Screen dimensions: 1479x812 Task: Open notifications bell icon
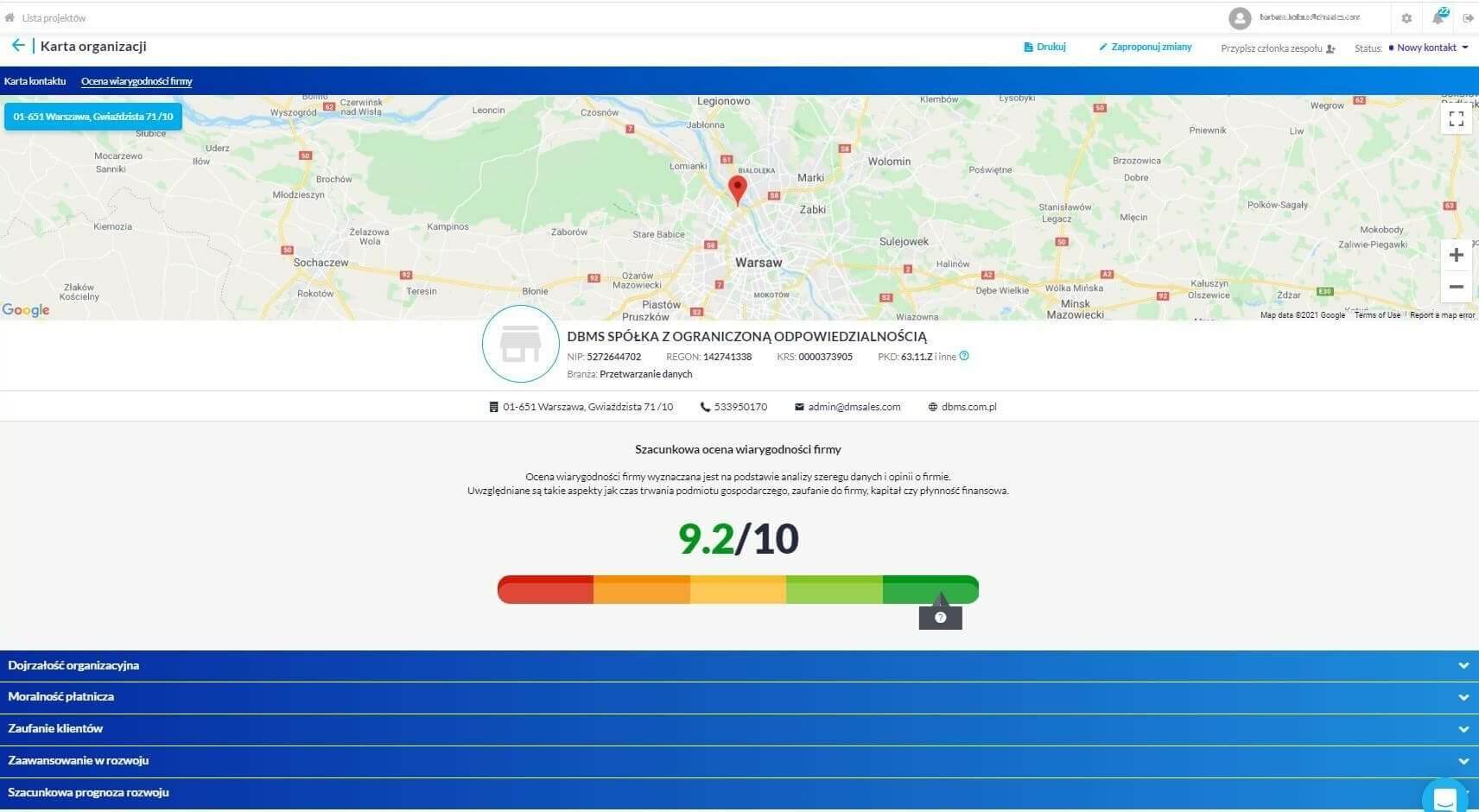click(x=1438, y=17)
